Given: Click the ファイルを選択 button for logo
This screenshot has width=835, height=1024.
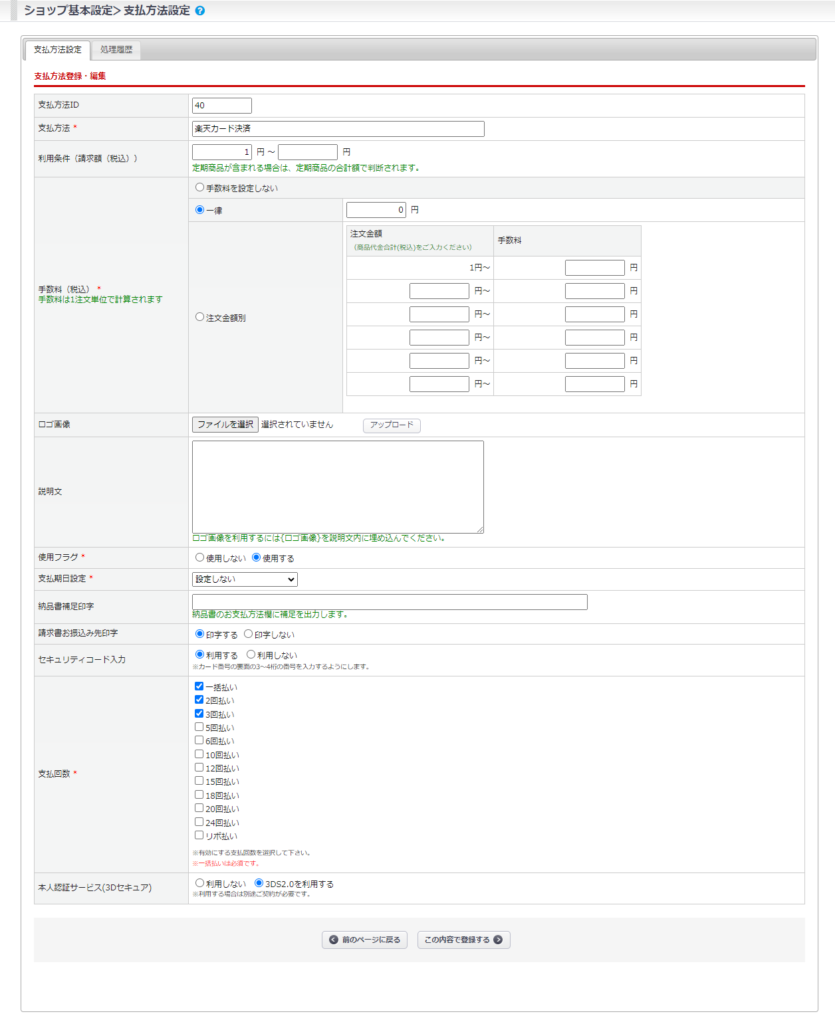Looking at the screenshot, I should [x=225, y=425].
